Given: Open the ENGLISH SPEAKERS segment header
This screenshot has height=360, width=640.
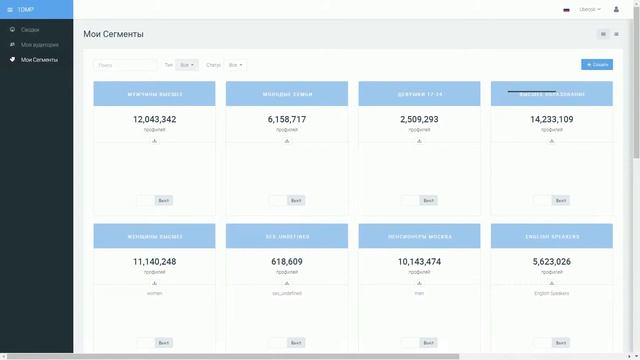Looking at the screenshot, I should [551, 236].
